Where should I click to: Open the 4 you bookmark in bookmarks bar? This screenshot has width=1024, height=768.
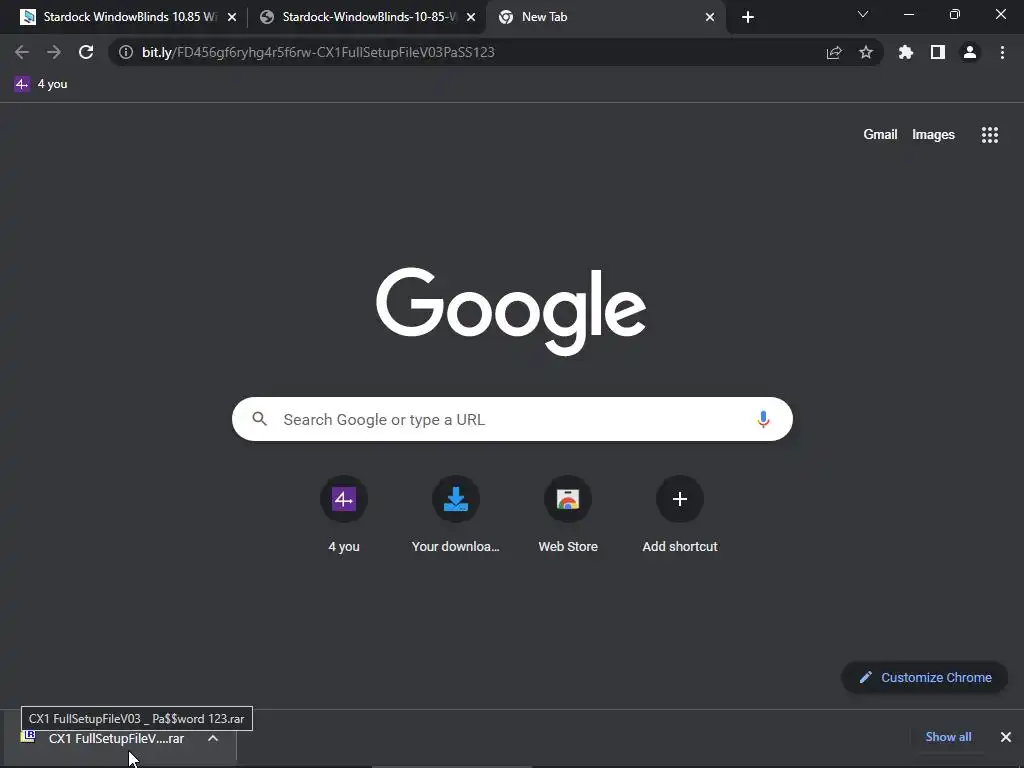point(41,84)
